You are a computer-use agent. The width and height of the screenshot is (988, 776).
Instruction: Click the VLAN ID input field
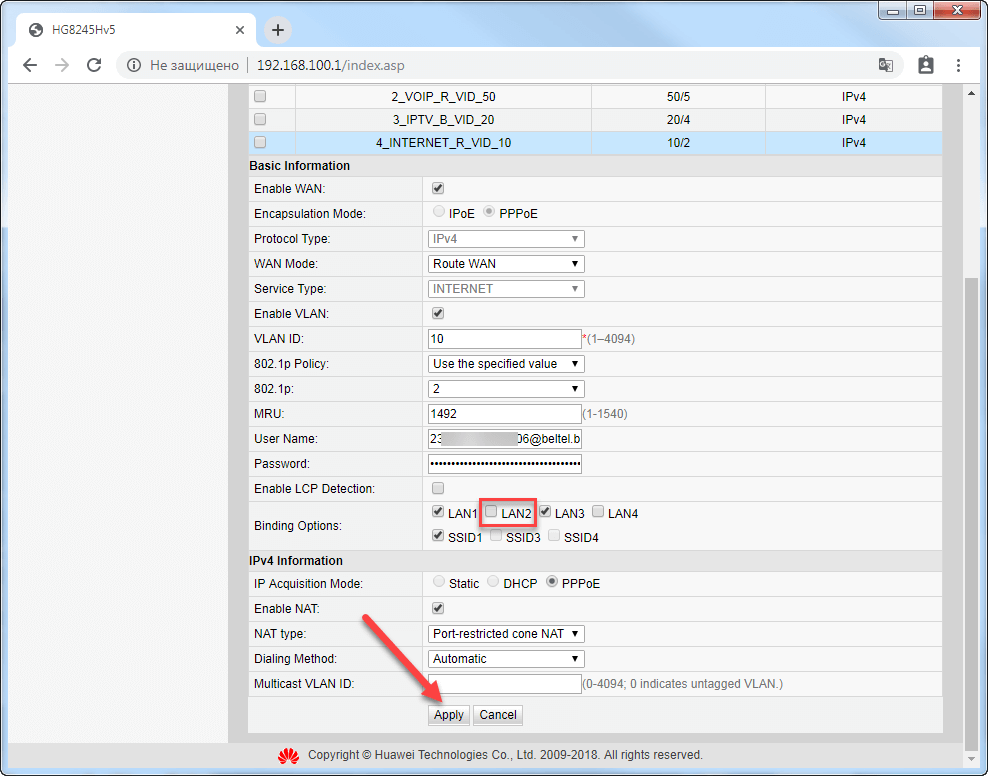pyautogui.click(x=504, y=339)
